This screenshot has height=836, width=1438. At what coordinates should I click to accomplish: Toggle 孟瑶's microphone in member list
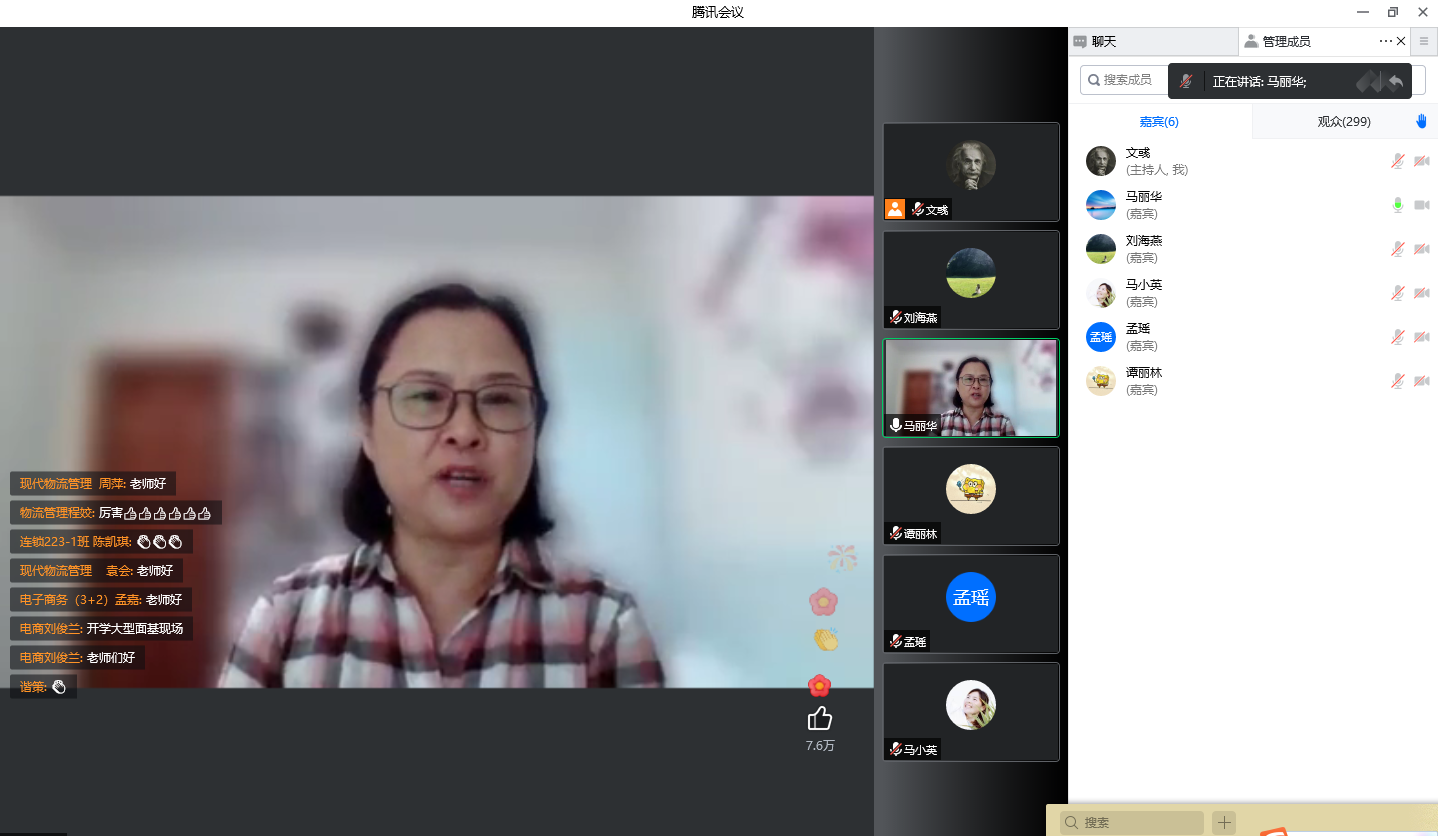(1398, 337)
